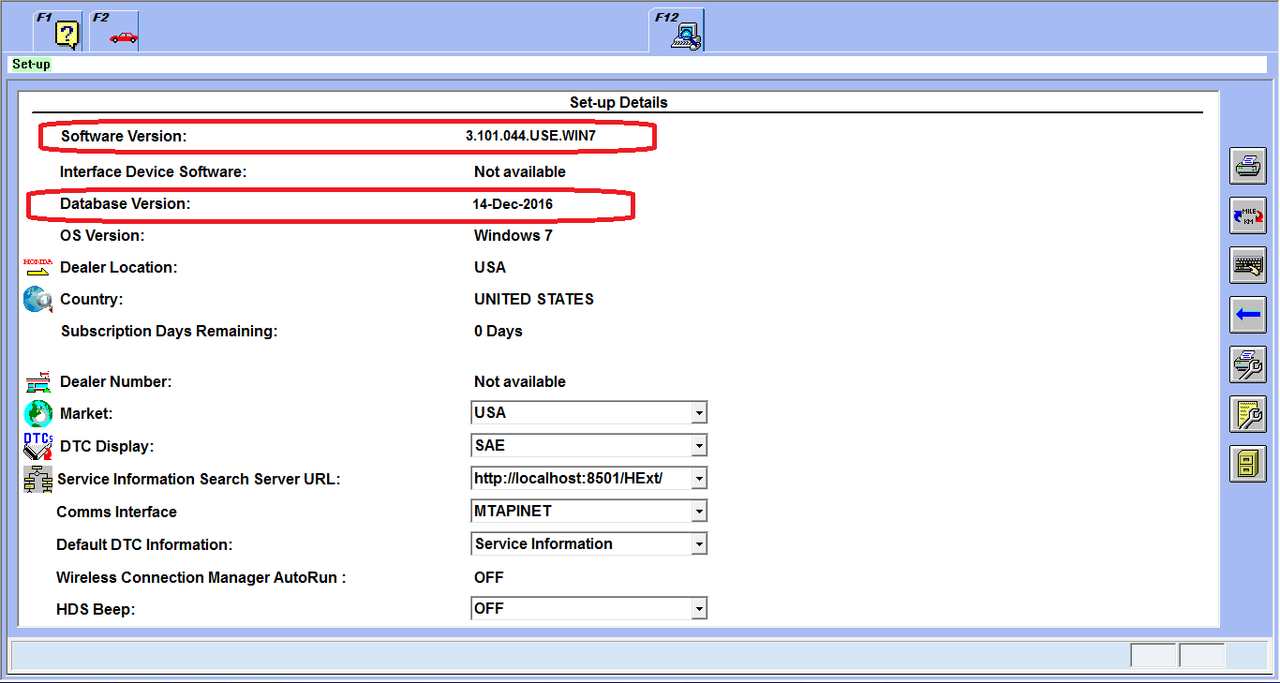Click green globe icon beside Market

click(37, 413)
